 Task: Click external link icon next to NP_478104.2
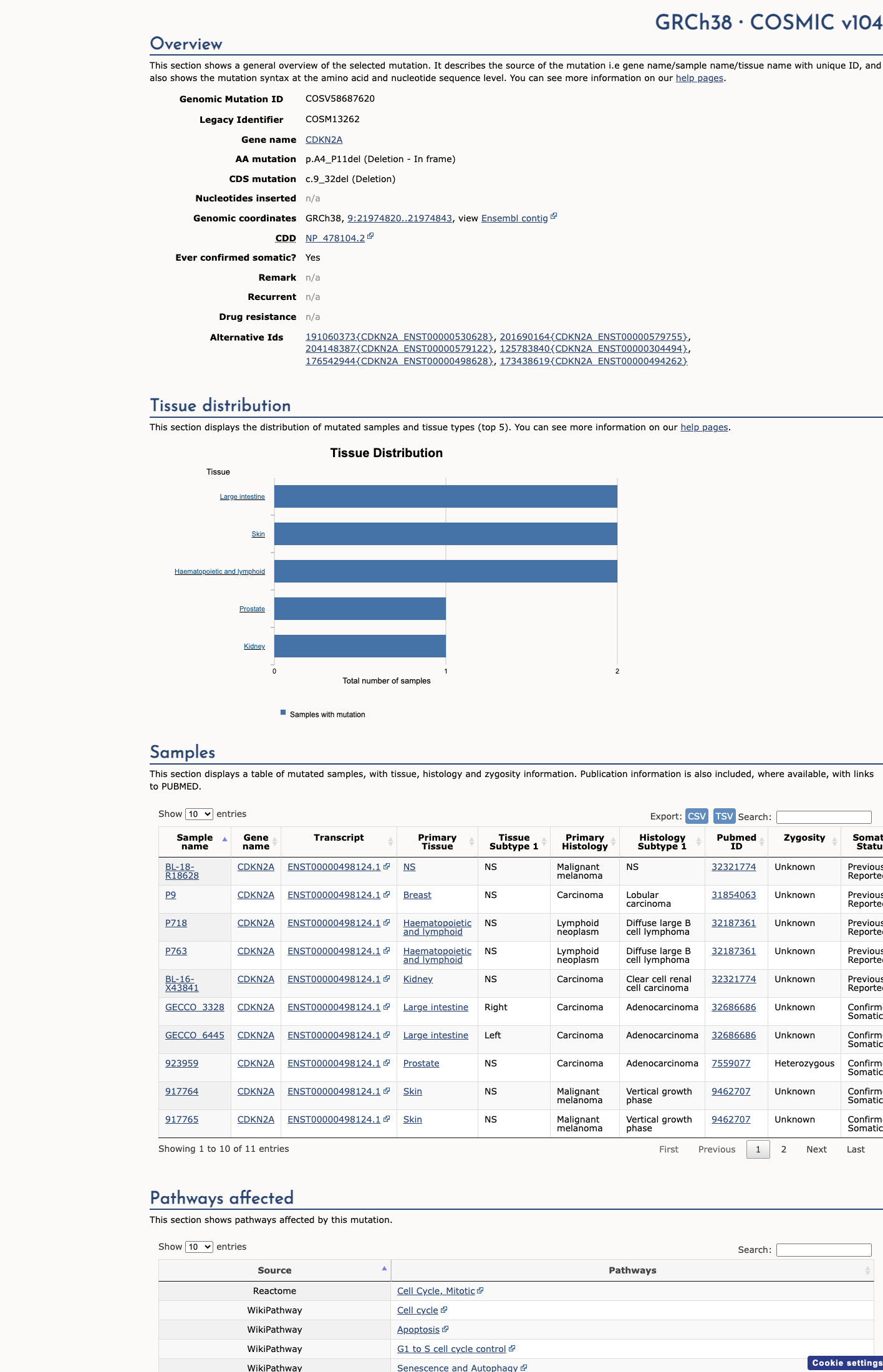click(370, 236)
